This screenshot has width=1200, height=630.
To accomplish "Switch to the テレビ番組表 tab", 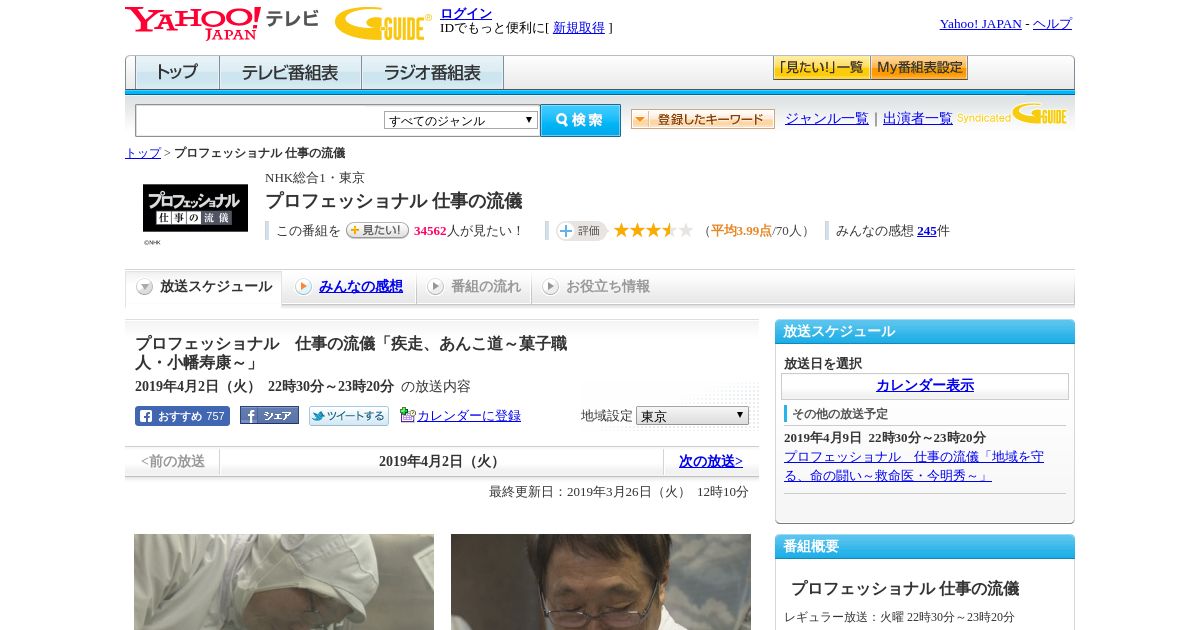I will (290, 73).
